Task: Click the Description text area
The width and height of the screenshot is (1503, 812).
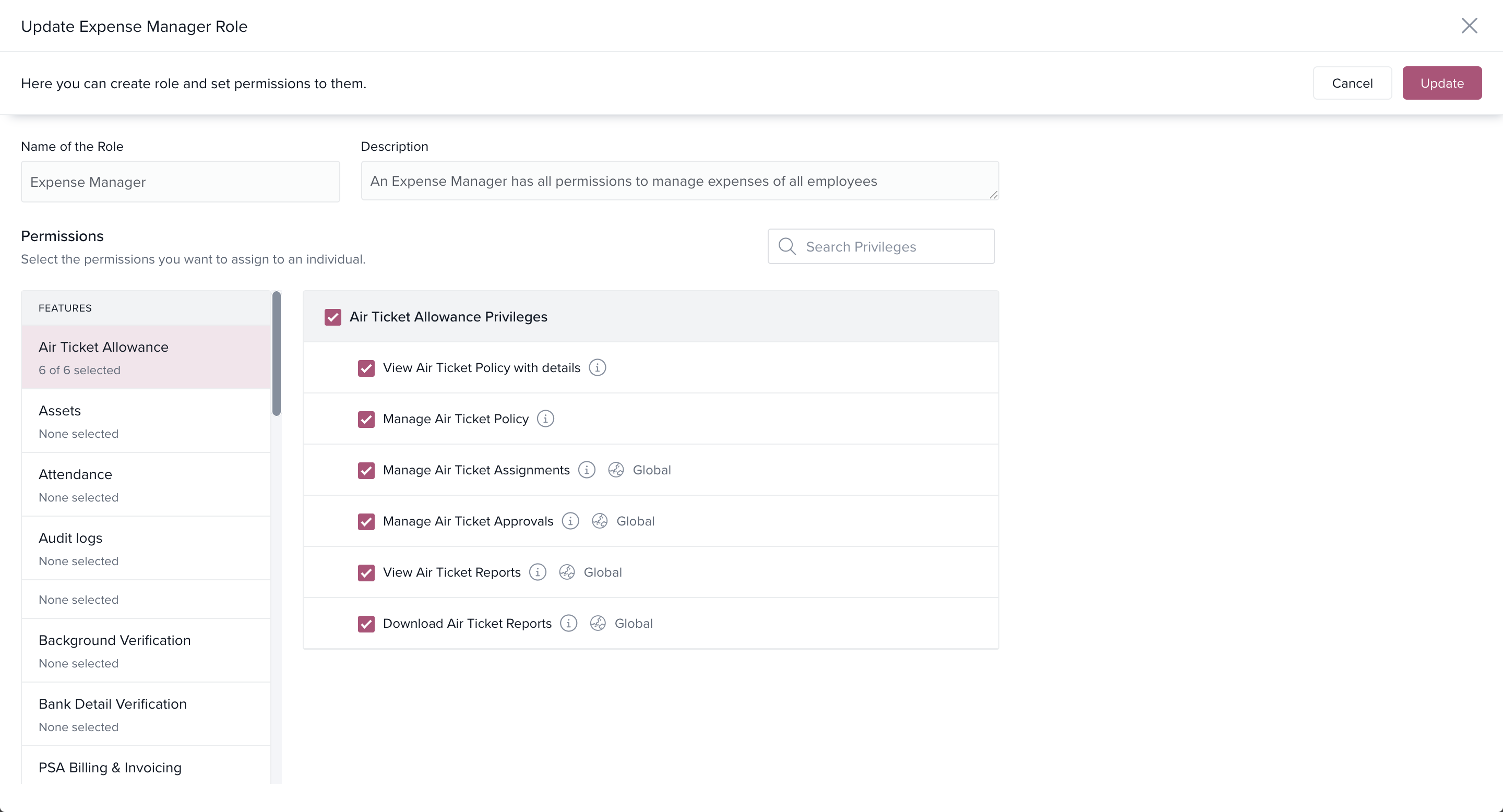Action: click(x=679, y=181)
